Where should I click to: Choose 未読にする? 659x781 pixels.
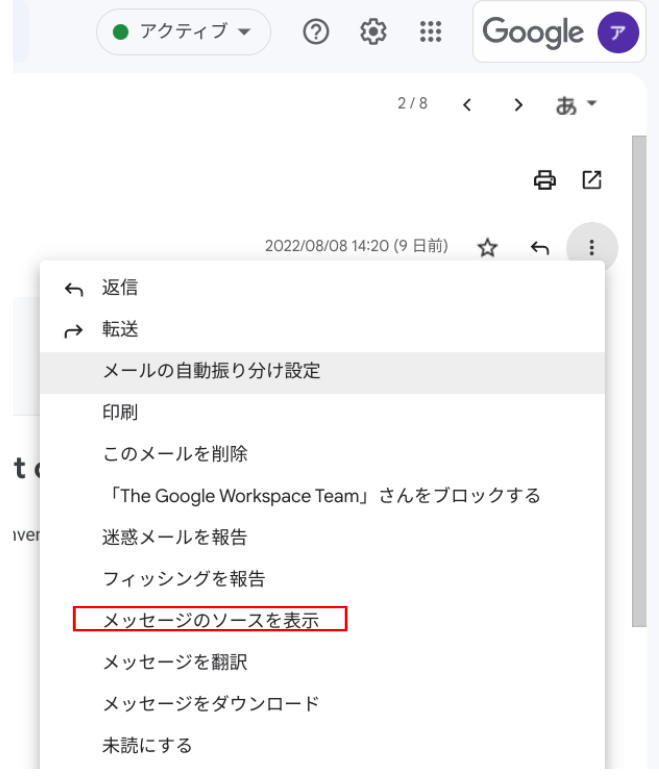coord(322,746)
